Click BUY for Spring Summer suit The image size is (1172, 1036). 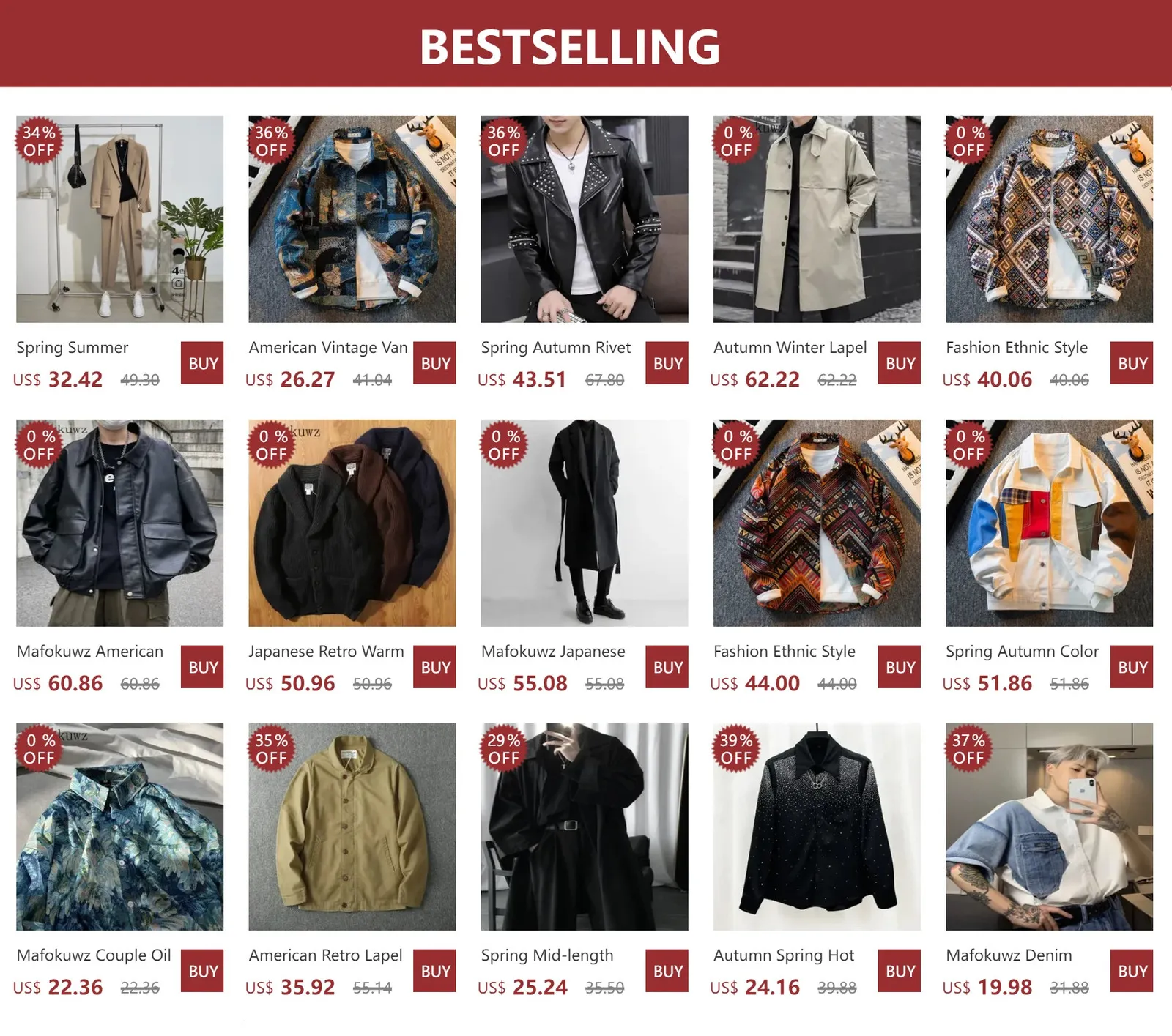tap(203, 363)
